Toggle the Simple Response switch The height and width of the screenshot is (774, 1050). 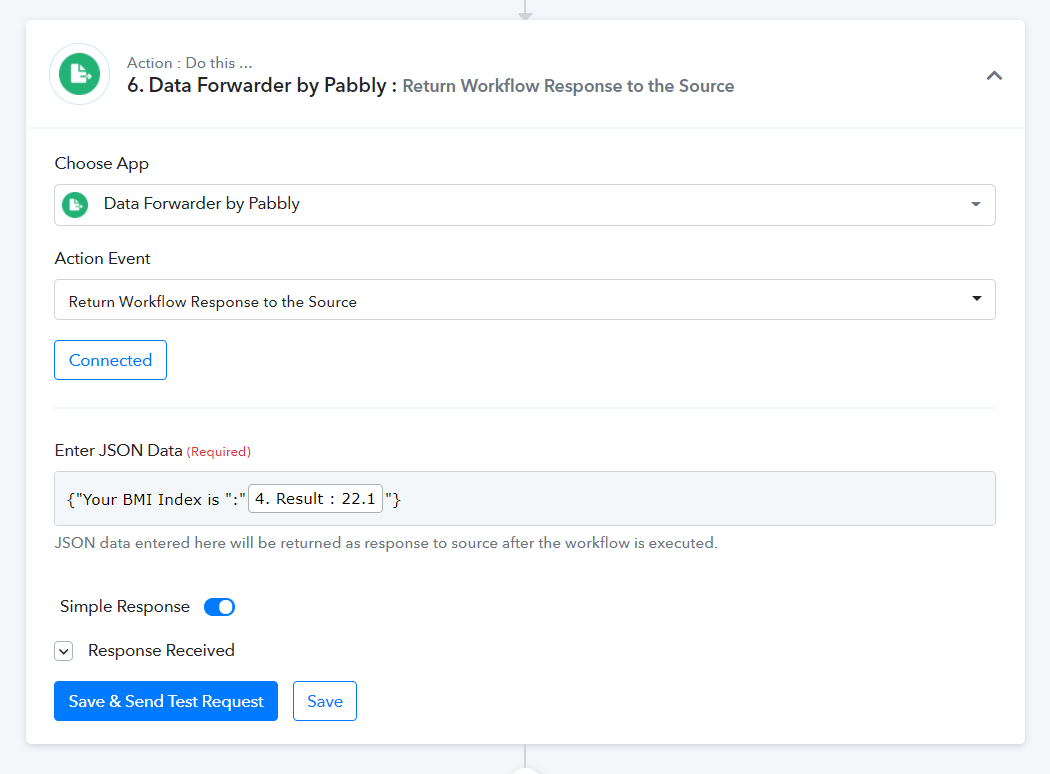coord(219,607)
